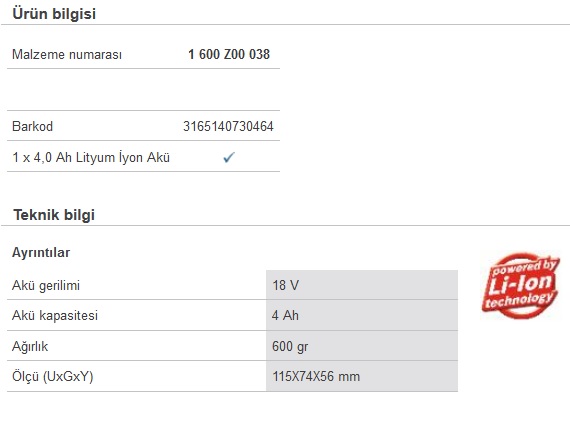570x422 pixels.
Task: Click the powered by Li-Ion technology badge
Action: point(521,286)
